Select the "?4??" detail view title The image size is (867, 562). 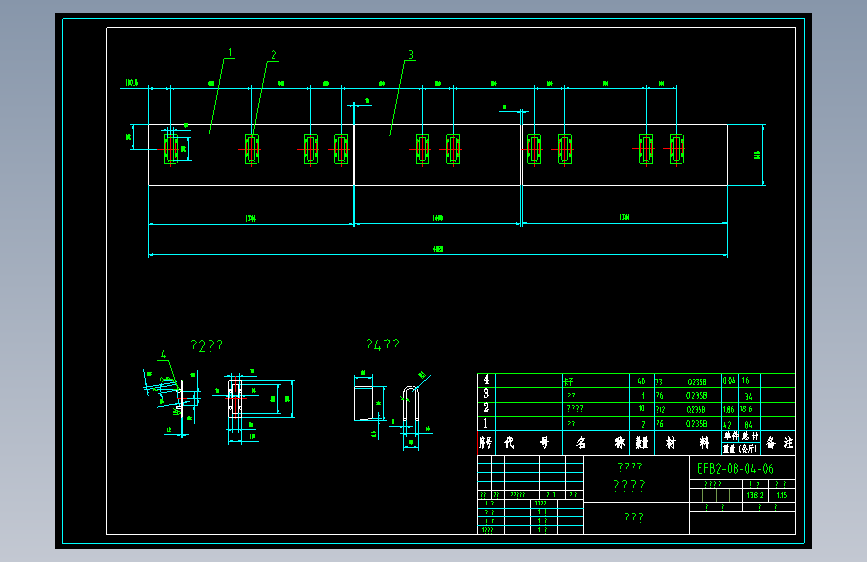(x=383, y=345)
